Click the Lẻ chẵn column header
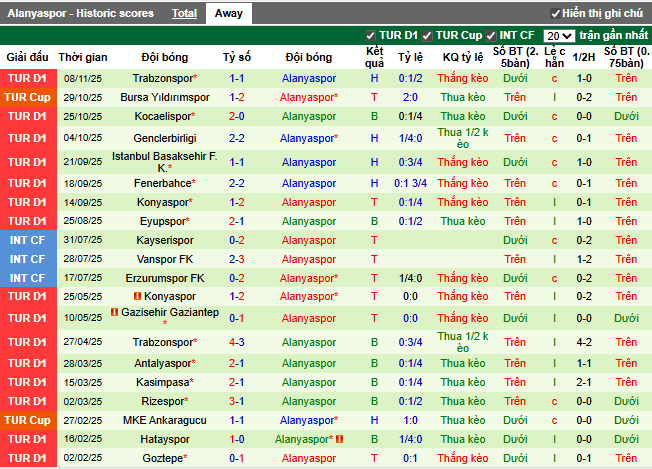The width and height of the screenshot is (652, 469). (x=554, y=57)
